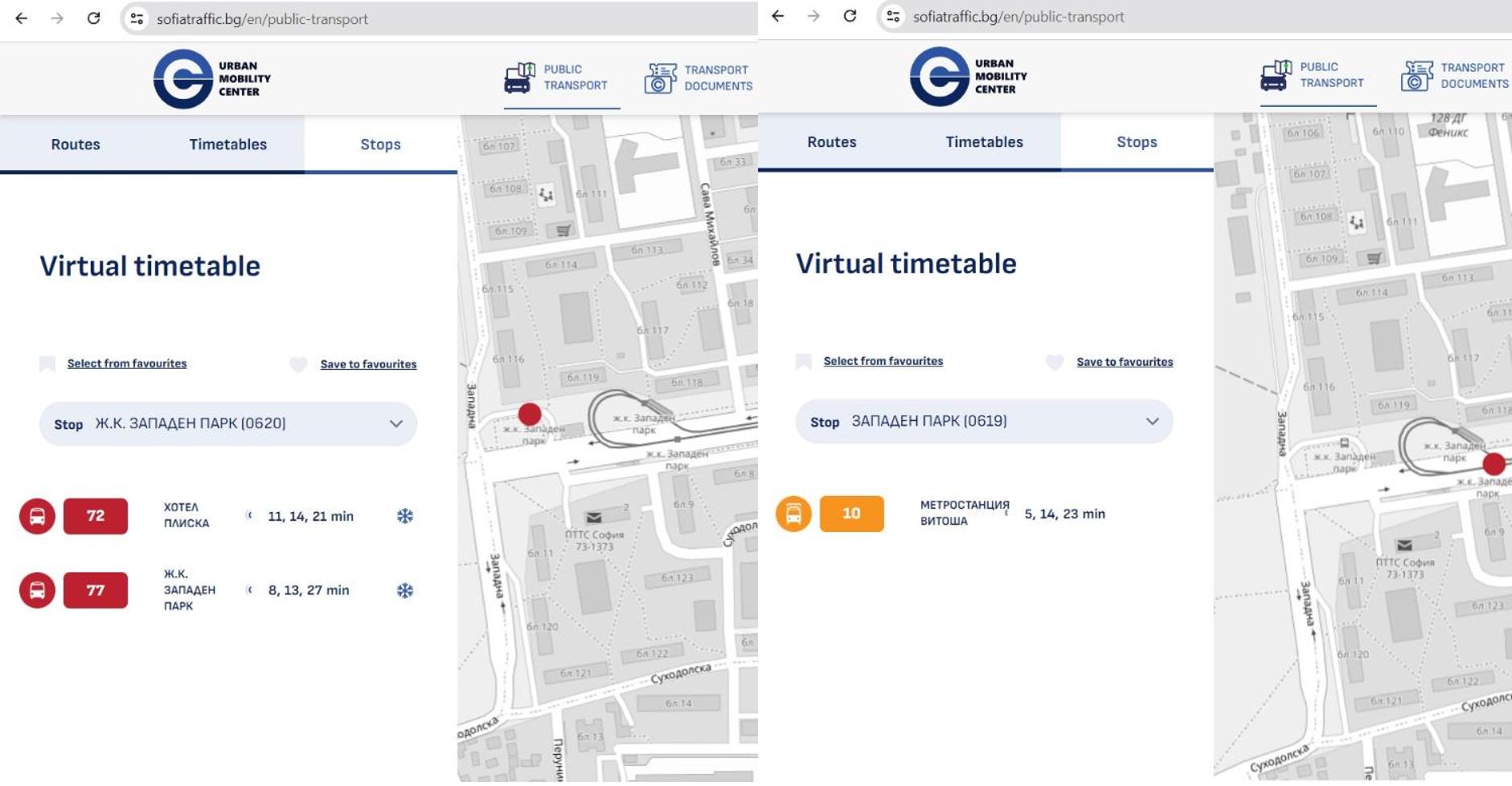
Task: Click the bookmark icon next to Select from favourites, left
Action: point(47,364)
